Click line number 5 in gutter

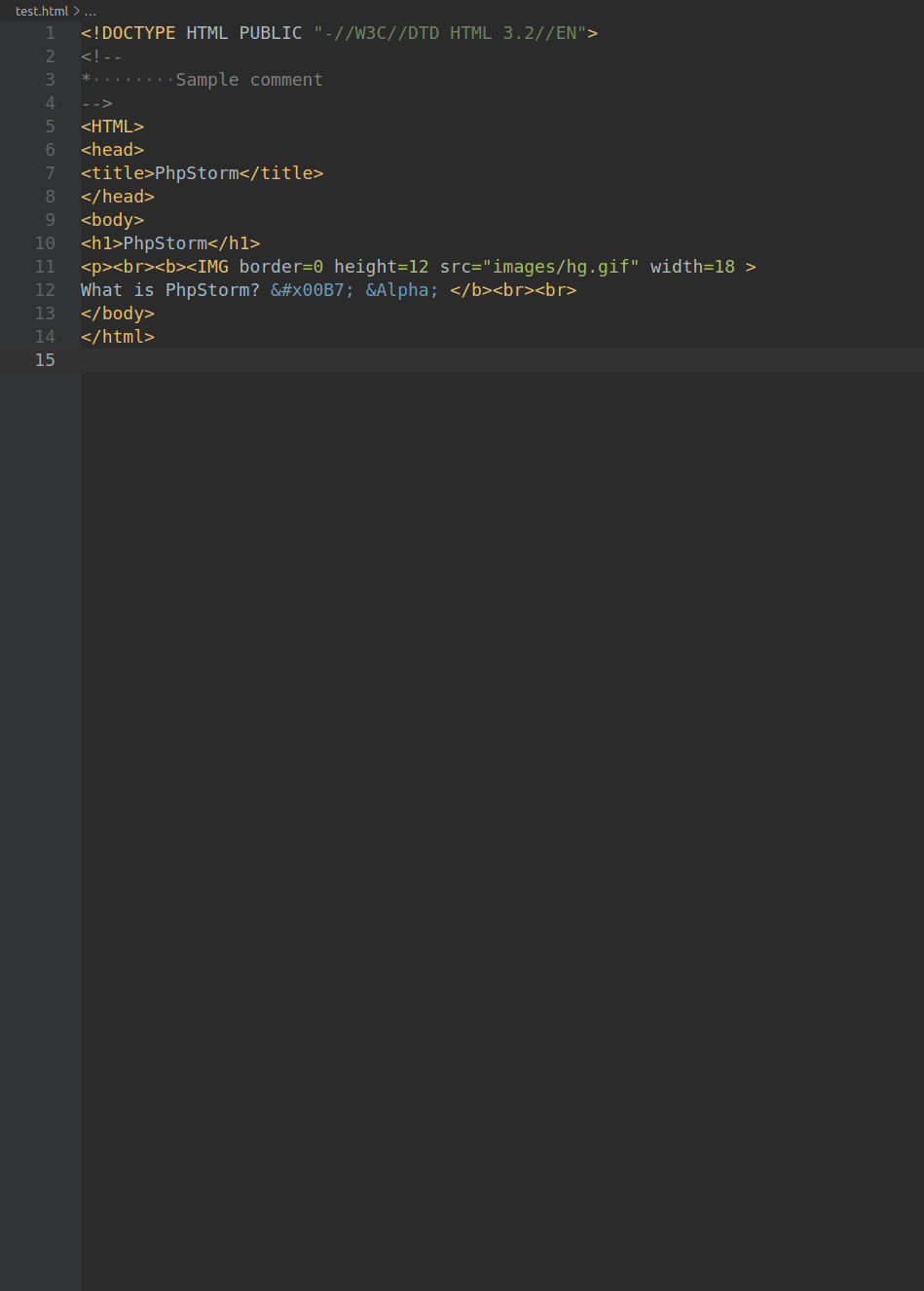click(x=50, y=127)
